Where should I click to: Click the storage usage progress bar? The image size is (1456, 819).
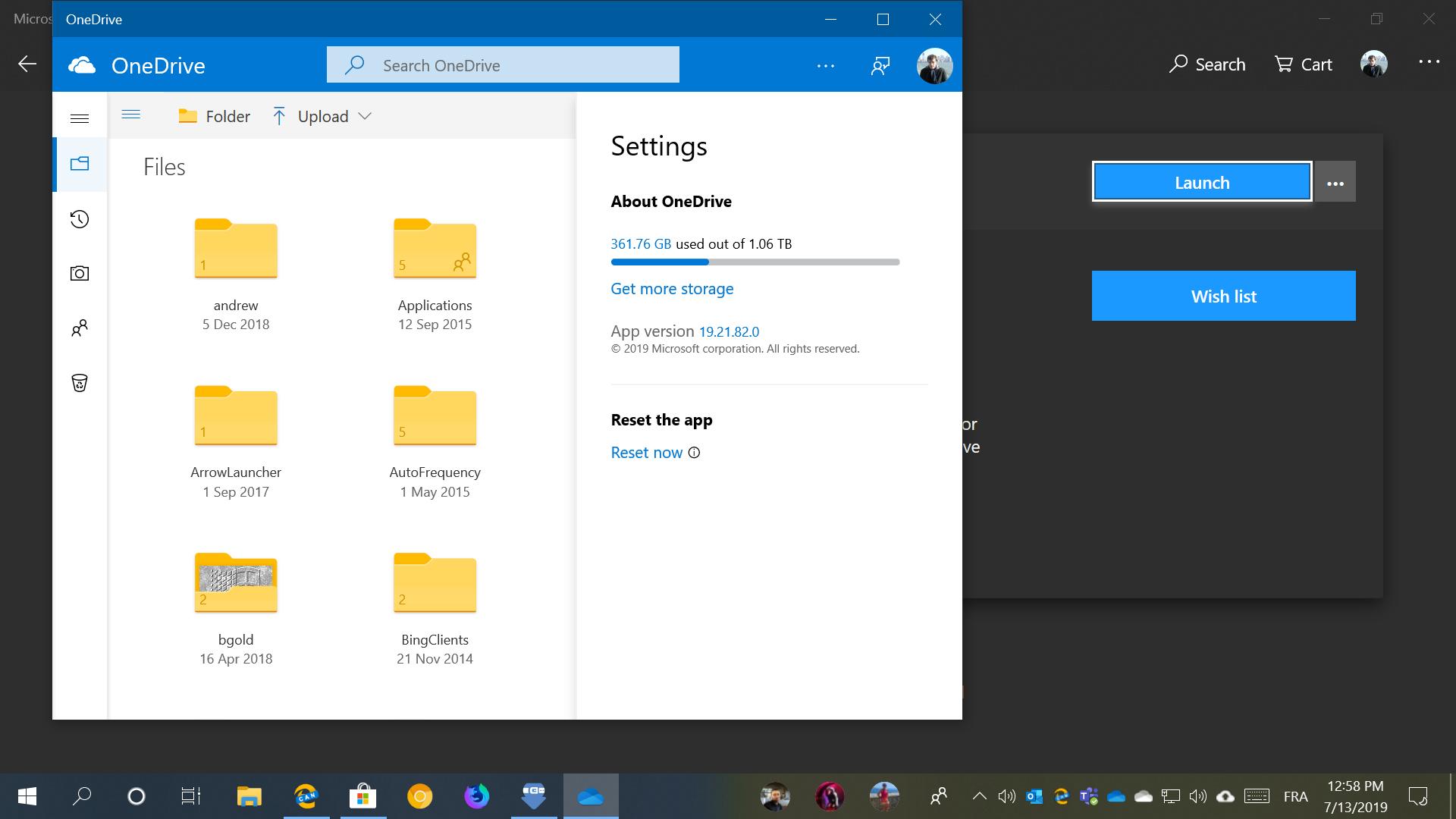[755, 262]
